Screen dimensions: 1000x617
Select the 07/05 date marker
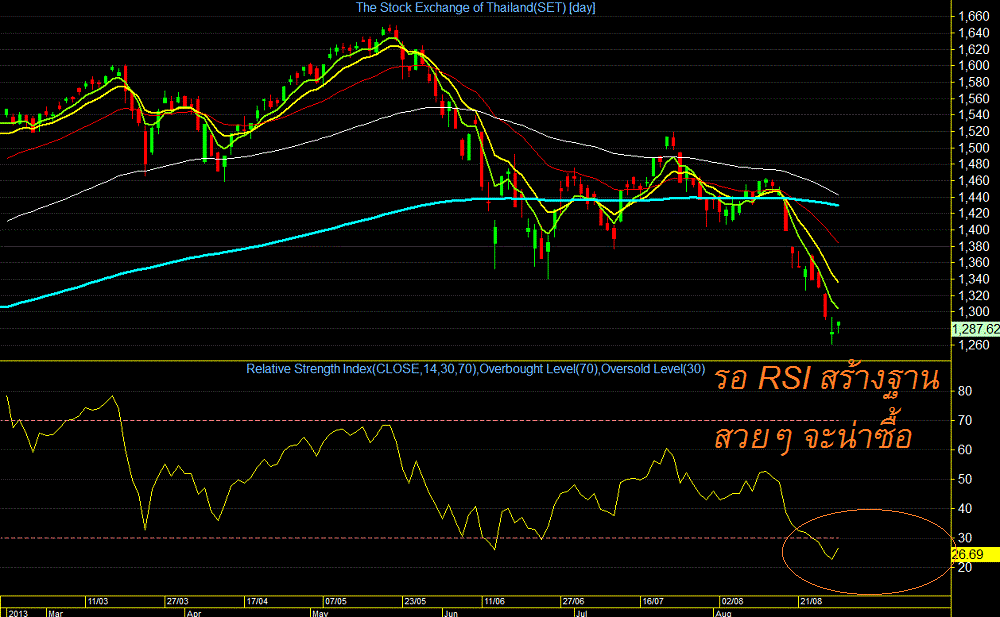coord(335,602)
